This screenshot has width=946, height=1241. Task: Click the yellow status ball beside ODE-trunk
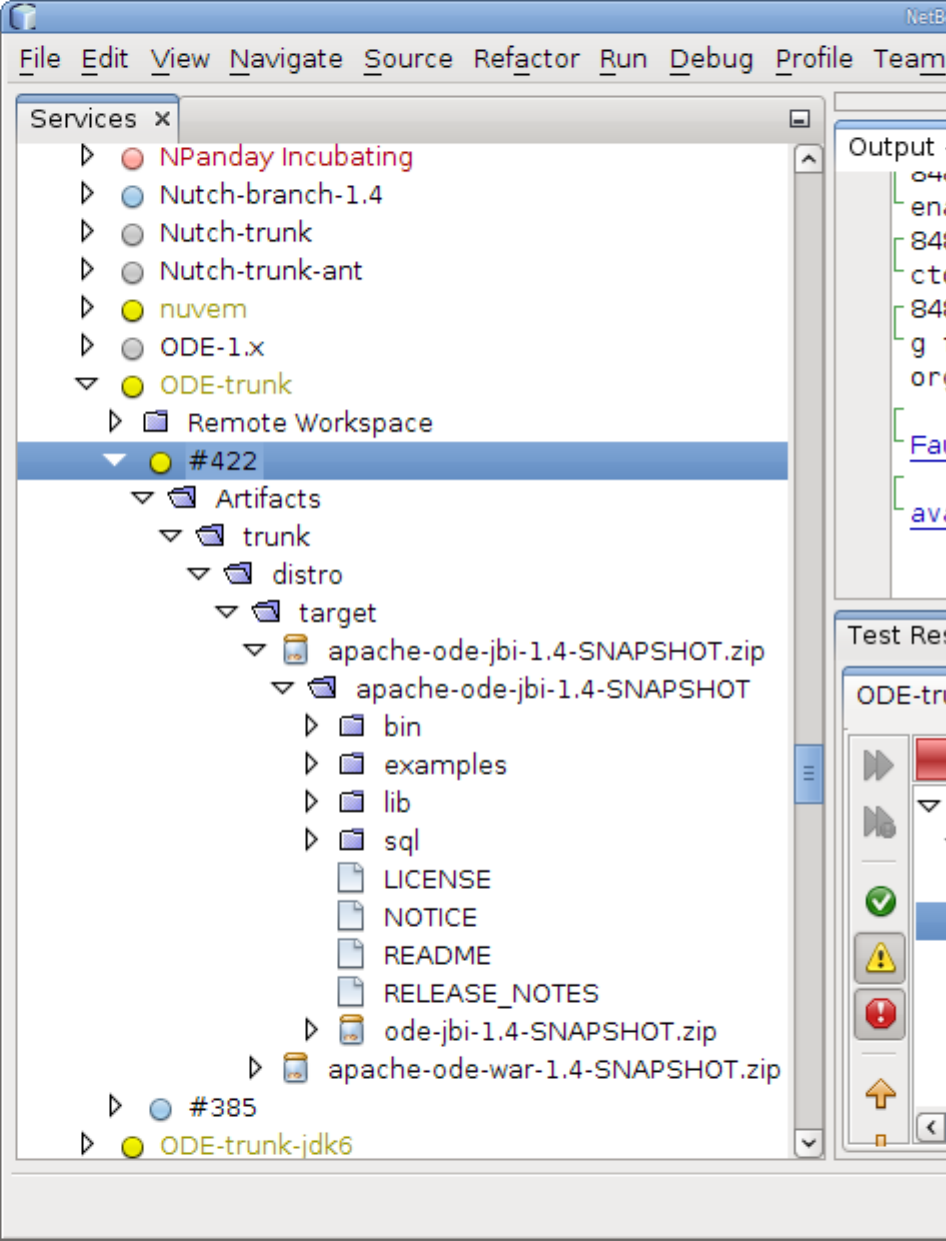click(x=132, y=386)
